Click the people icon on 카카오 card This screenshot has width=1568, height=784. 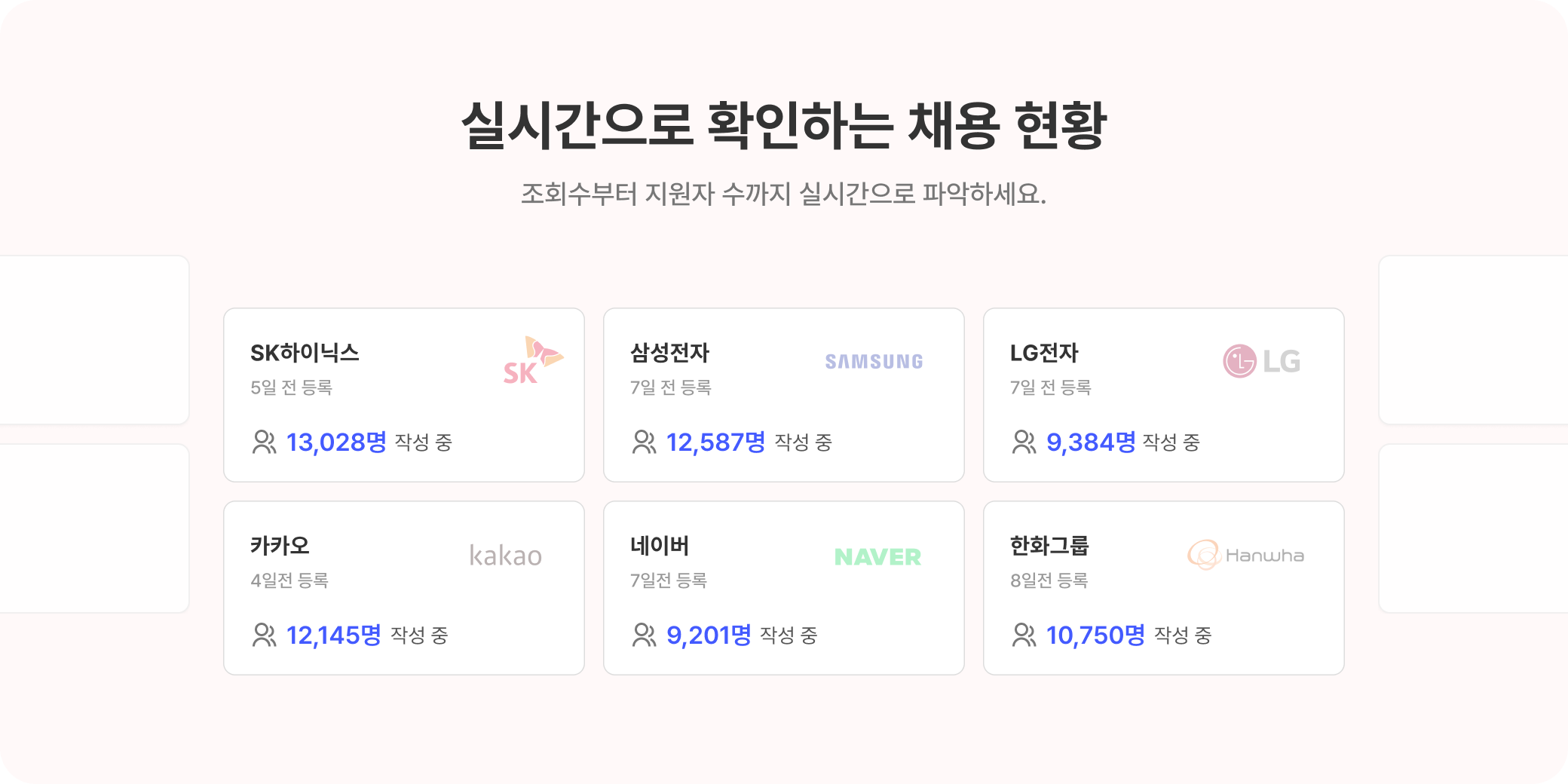(264, 635)
